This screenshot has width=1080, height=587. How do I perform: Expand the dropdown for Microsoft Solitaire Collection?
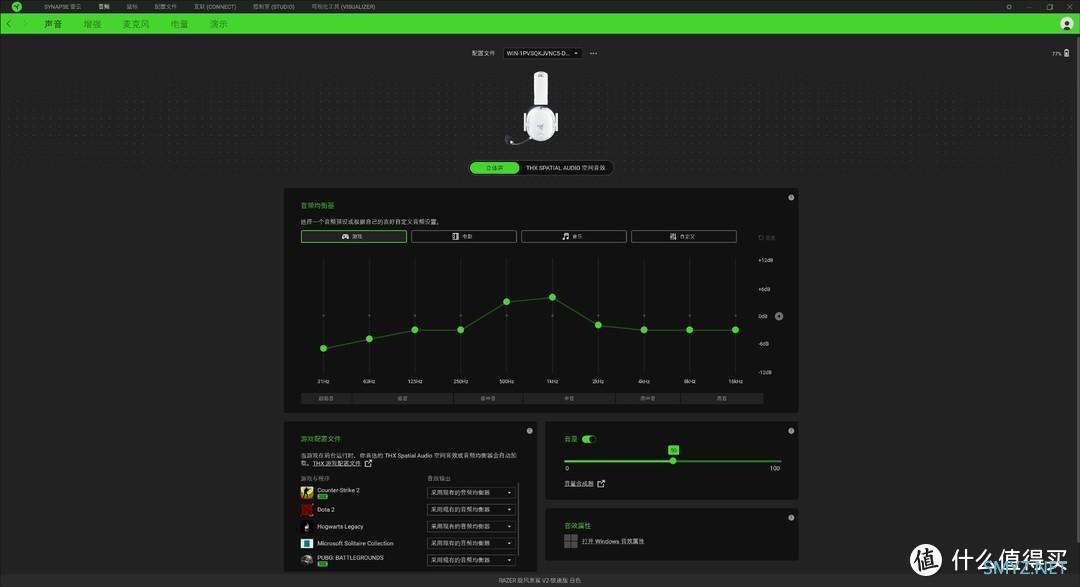coord(471,544)
